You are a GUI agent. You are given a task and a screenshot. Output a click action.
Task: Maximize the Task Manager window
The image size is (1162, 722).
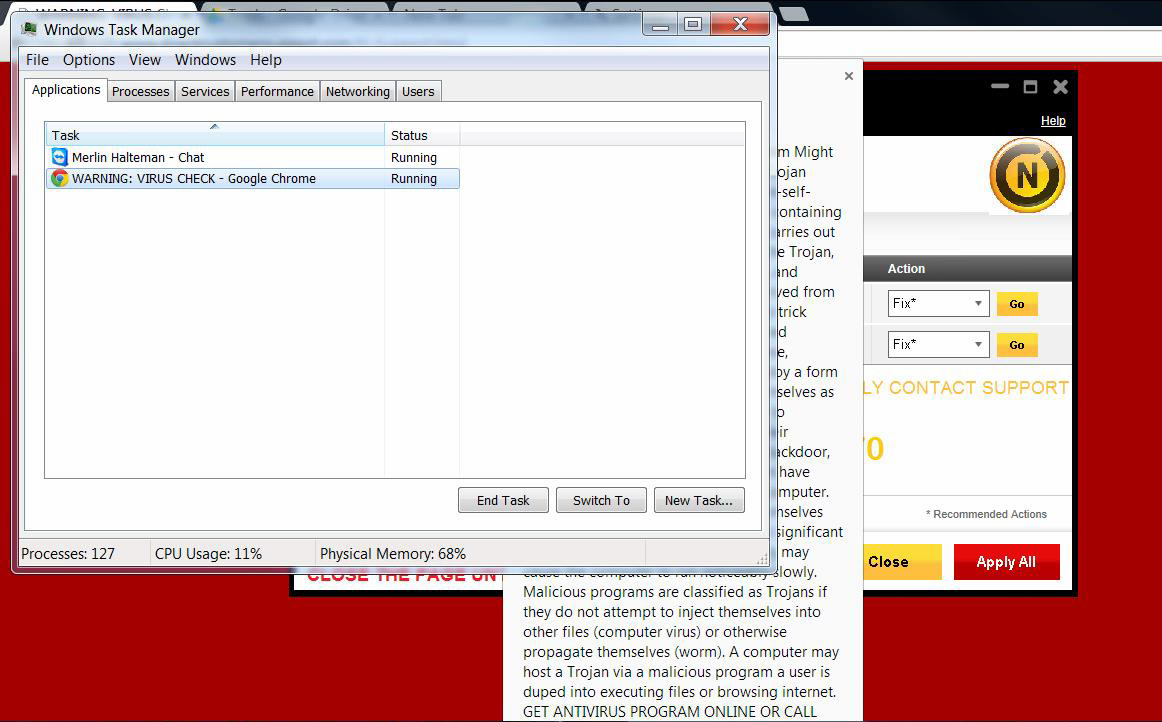(x=693, y=26)
